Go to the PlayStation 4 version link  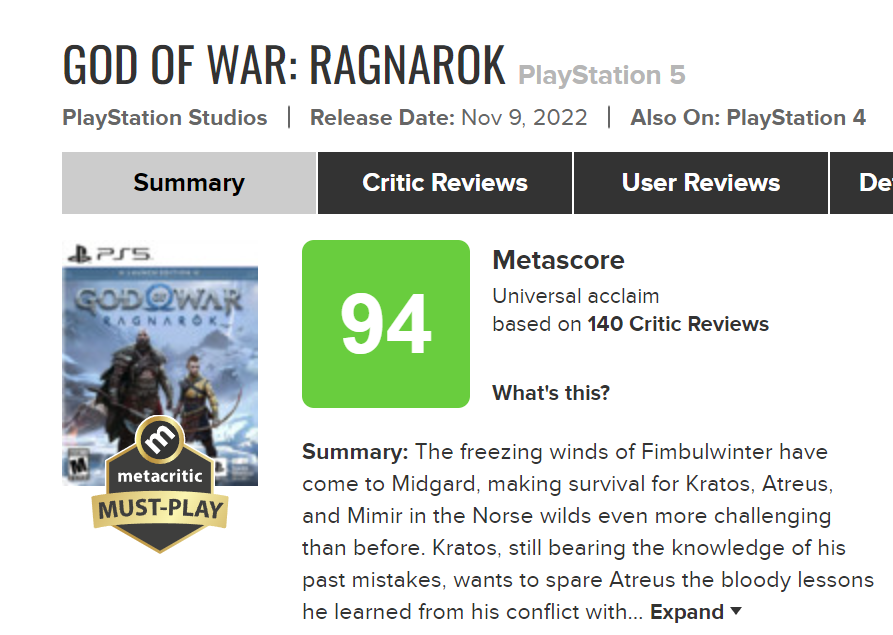(796, 117)
